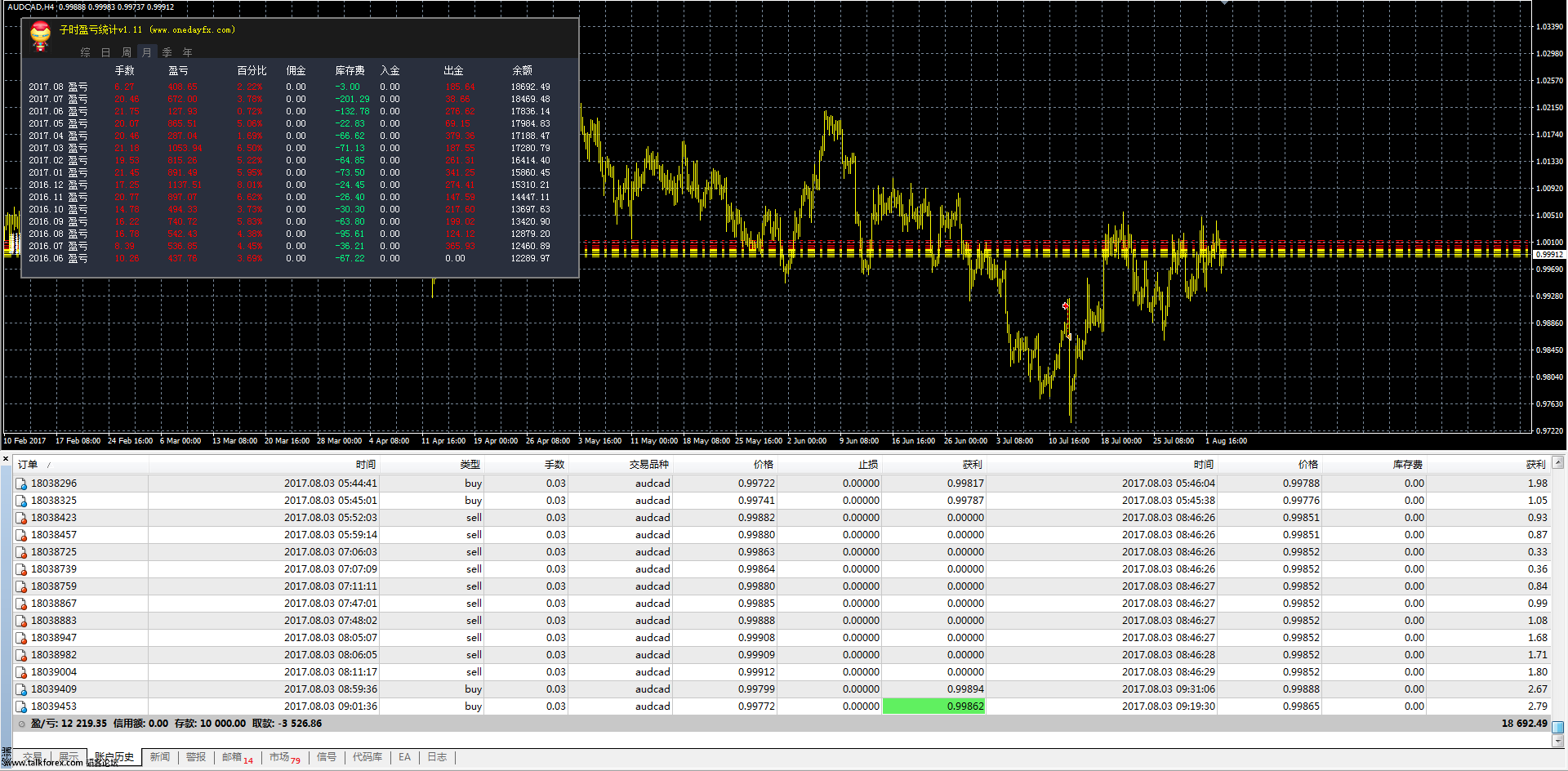Open the 新闻 news tab
The height and width of the screenshot is (771, 1568).
click(160, 757)
